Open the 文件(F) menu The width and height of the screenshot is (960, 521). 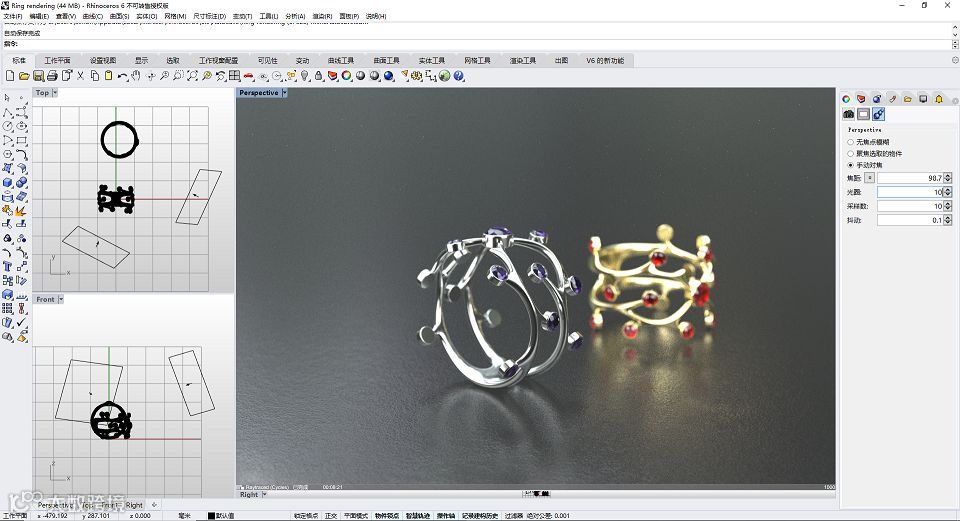[13, 17]
